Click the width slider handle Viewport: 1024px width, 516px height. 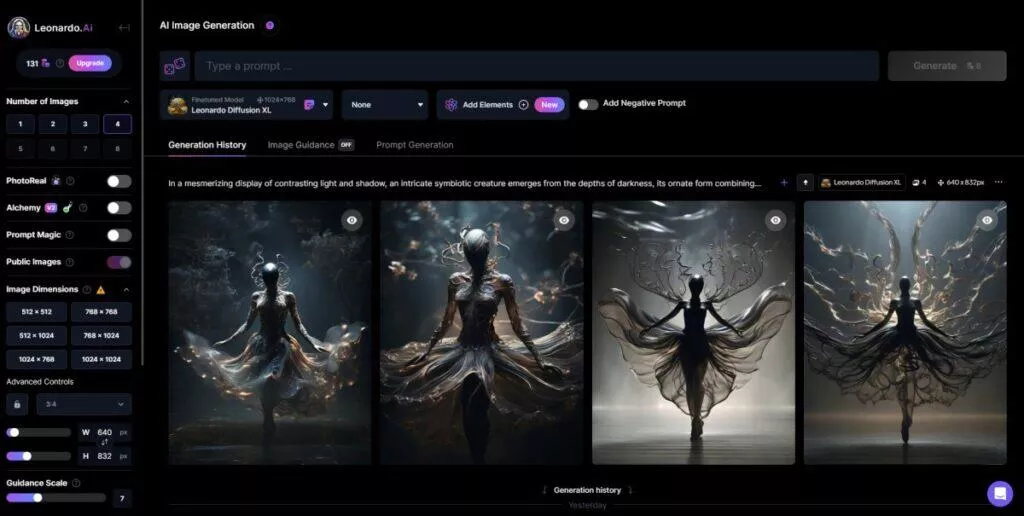14,432
